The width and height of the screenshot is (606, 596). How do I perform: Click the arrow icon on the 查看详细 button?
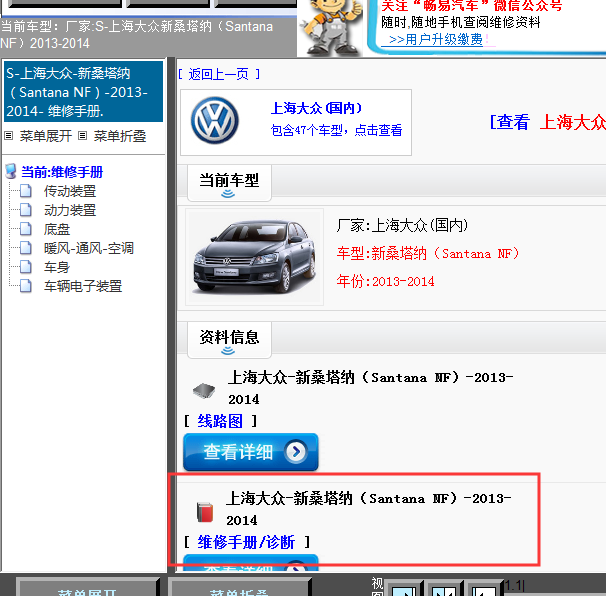pos(296,451)
